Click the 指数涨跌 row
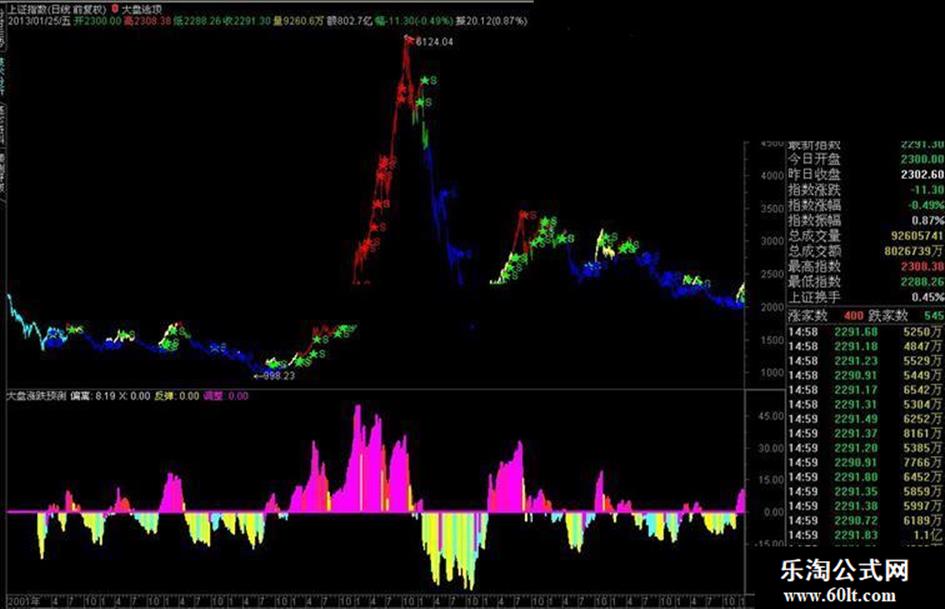The image size is (945, 609). (865, 190)
